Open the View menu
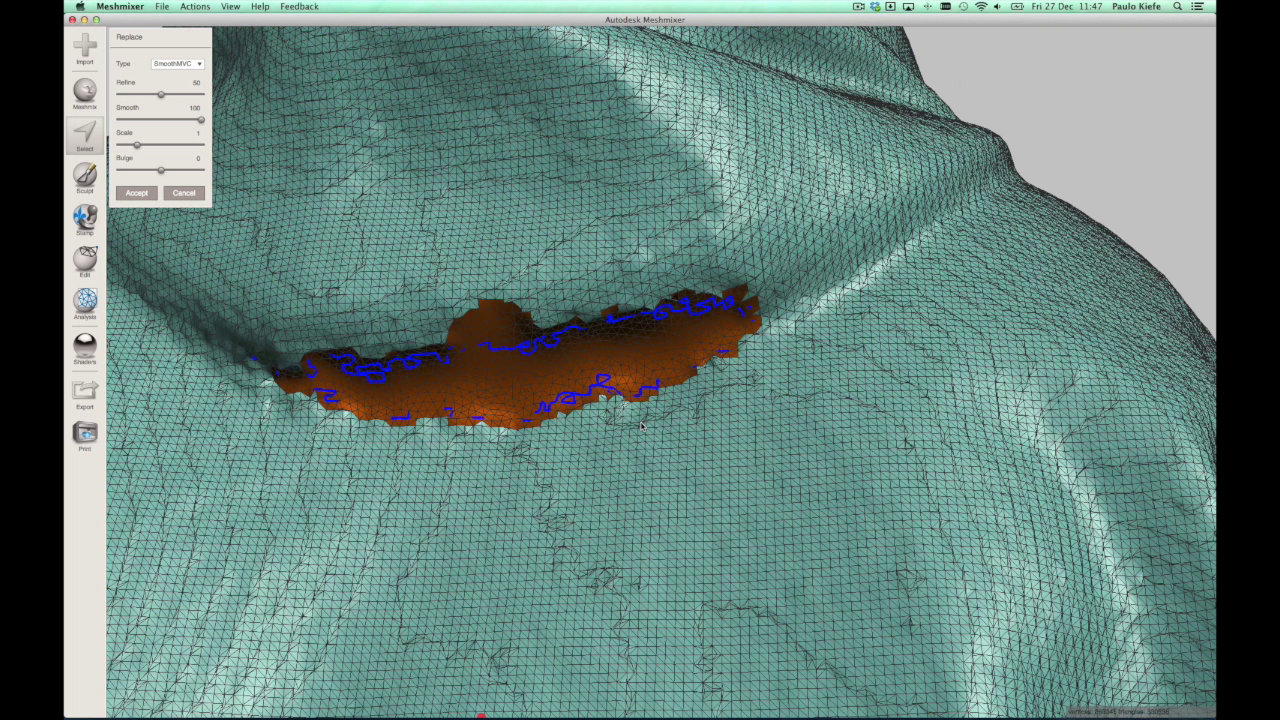Image resolution: width=1280 pixels, height=720 pixels. click(x=230, y=6)
